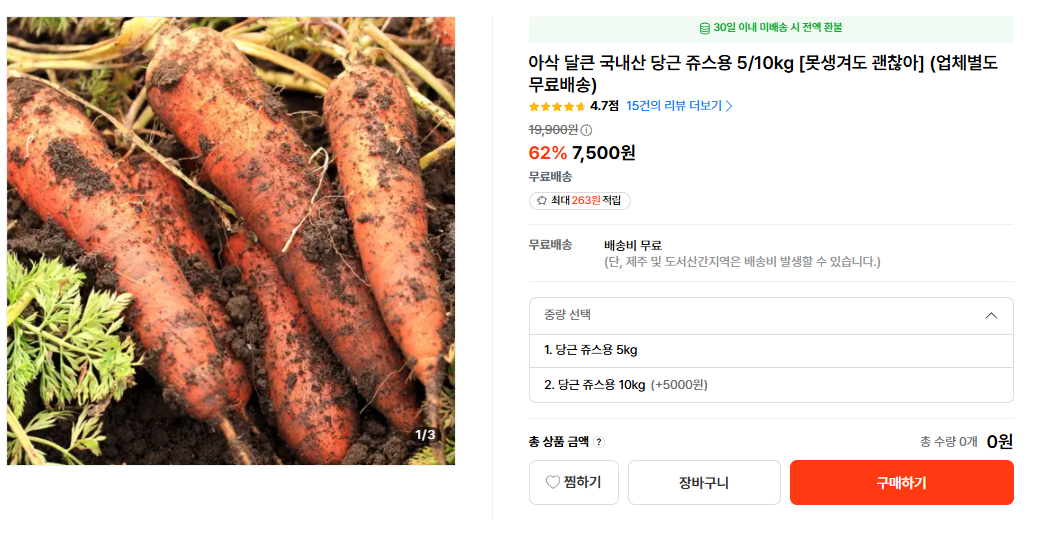The height and width of the screenshot is (549, 1039).
Task: Click the info icon beside original price 19,900원
Action: coord(587,130)
